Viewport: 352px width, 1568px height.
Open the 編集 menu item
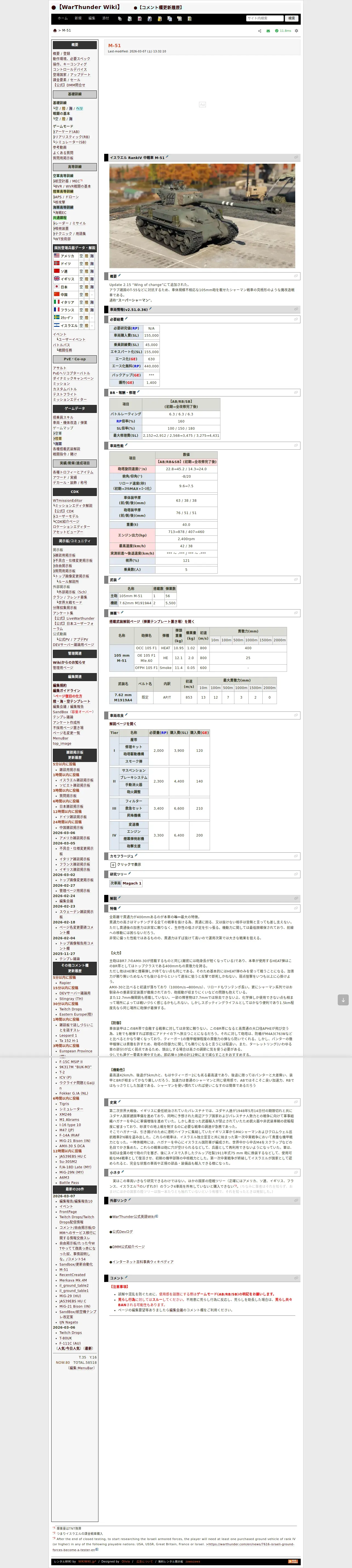click(92, 18)
